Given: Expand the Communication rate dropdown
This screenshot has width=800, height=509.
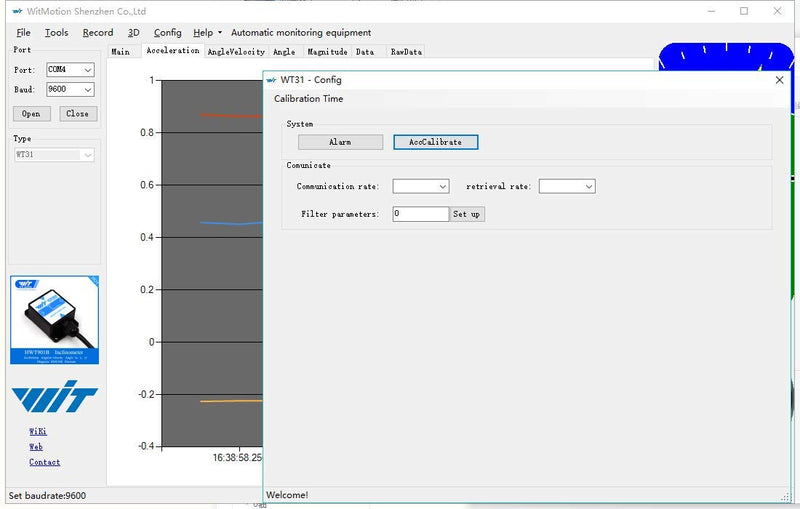Looking at the screenshot, I should [x=442, y=187].
